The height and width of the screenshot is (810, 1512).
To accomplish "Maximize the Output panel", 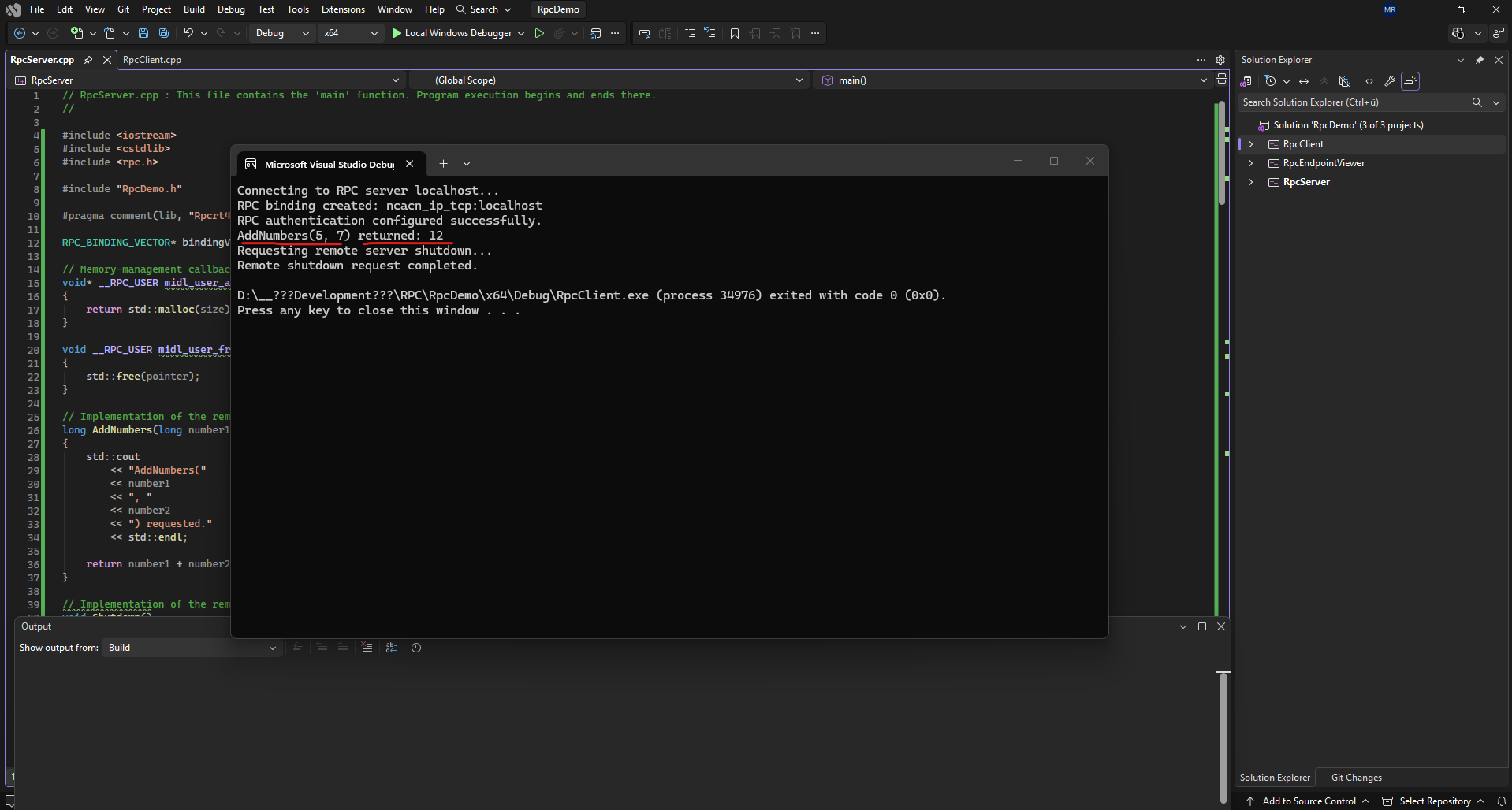I will 1202,626.
